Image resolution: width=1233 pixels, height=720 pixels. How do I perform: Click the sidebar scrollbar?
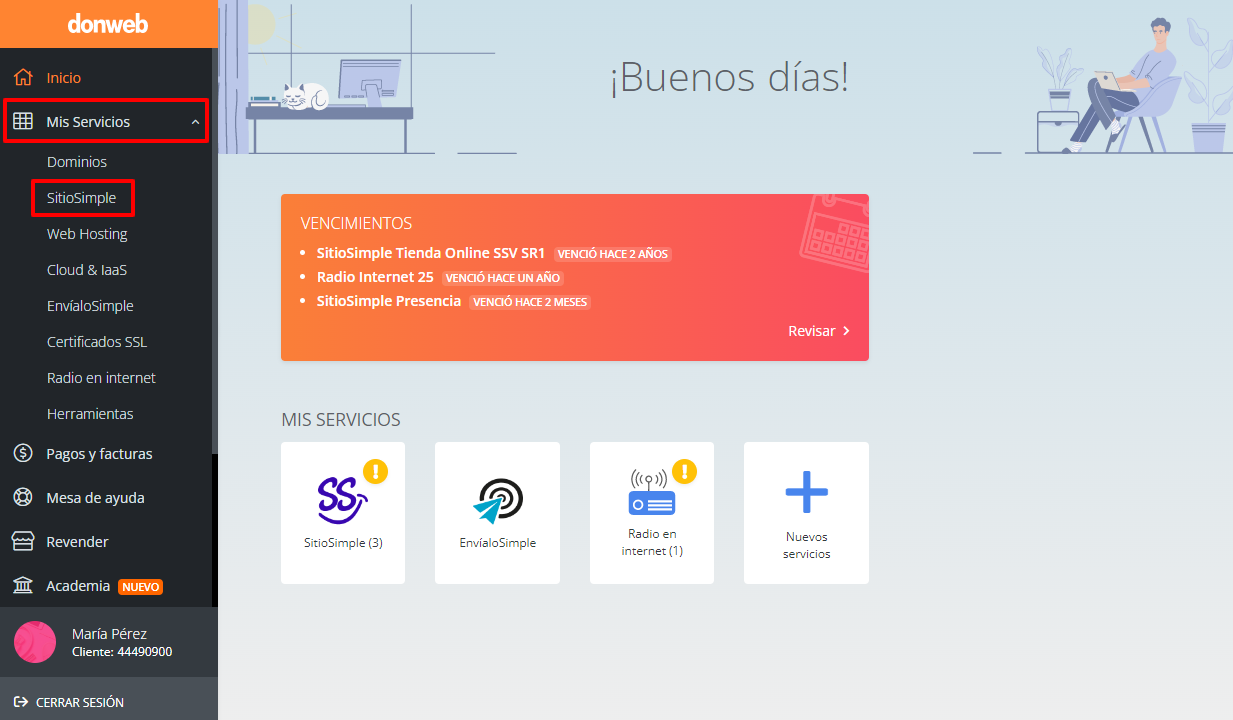[x=214, y=250]
